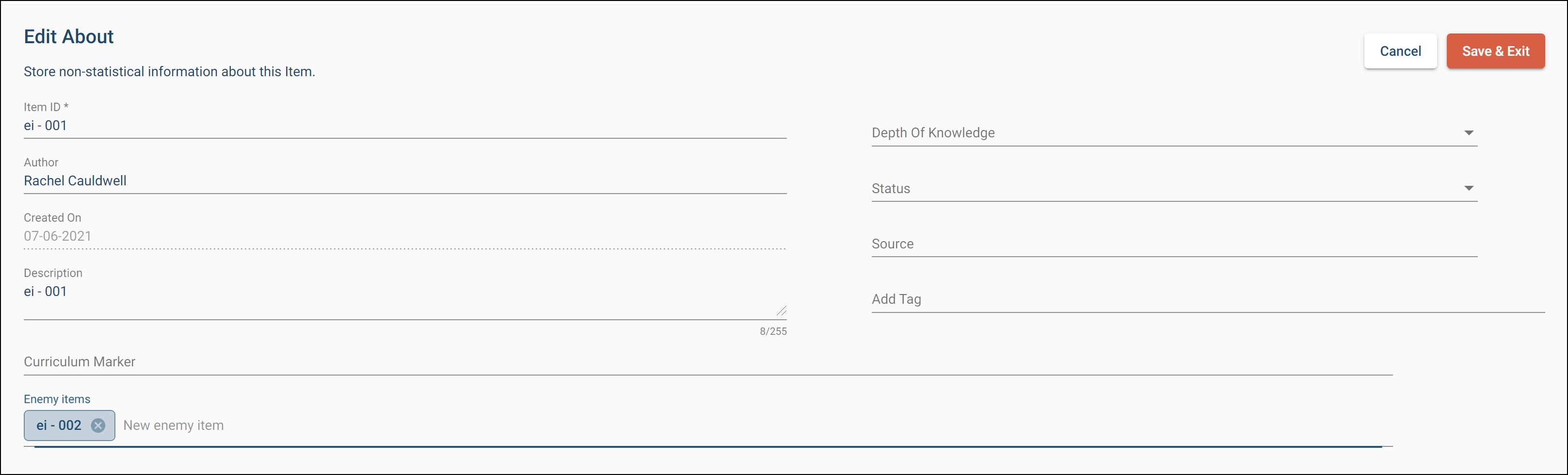Click the 8/255 character counter
This screenshot has height=475, width=1568.
click(x=772, y=331)
